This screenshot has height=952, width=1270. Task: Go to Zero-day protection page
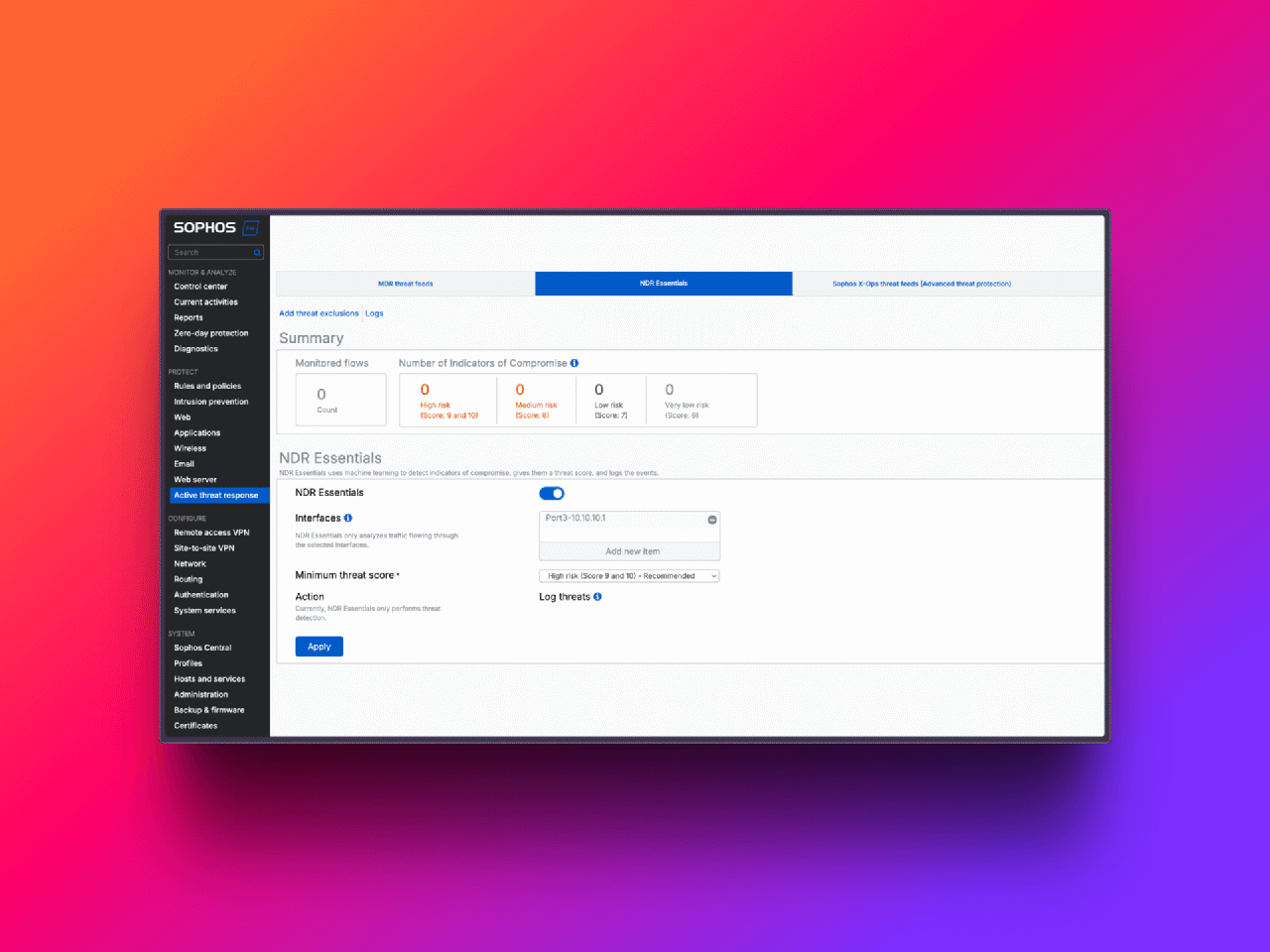(210, 333)
